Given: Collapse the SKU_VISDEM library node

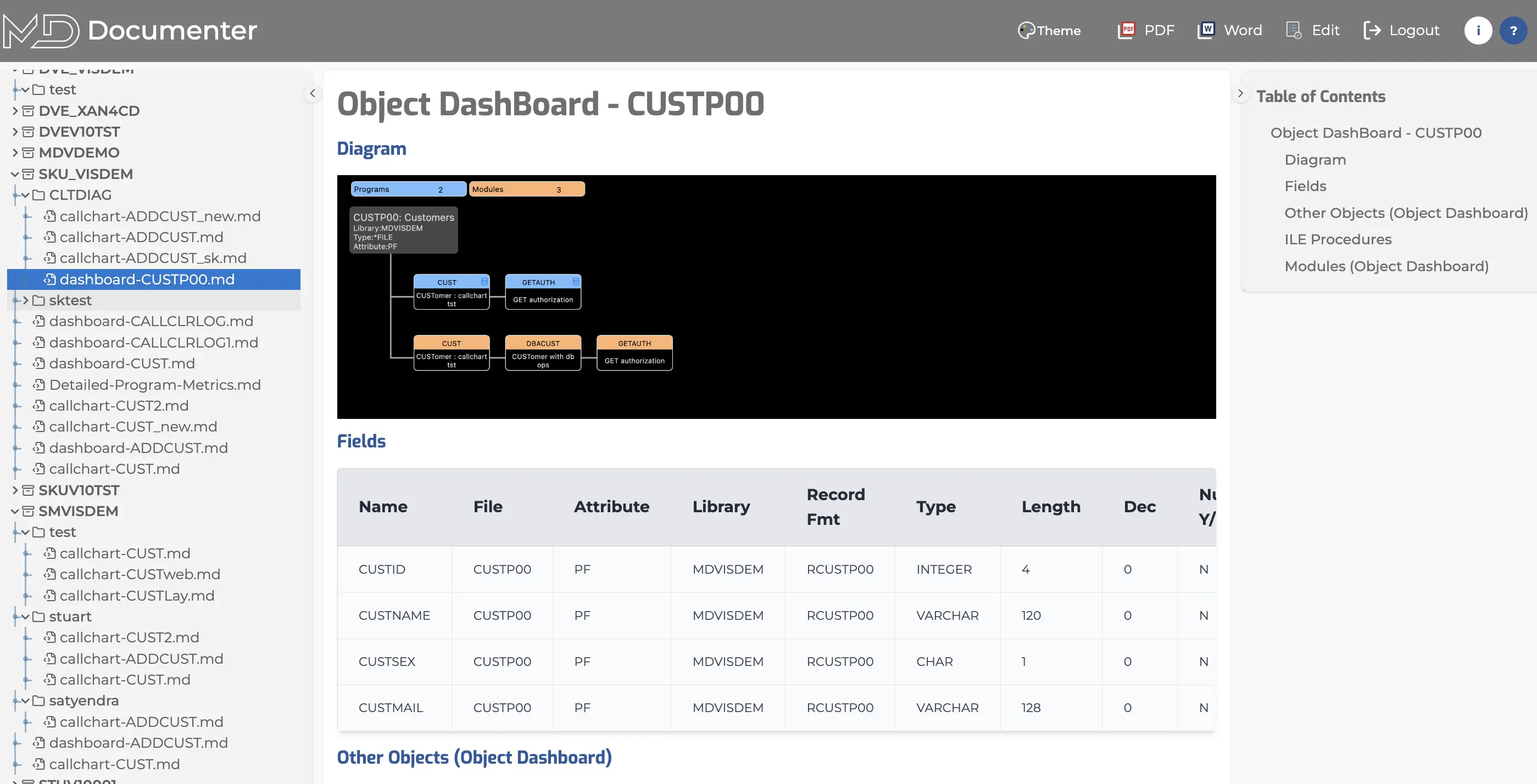Looking at the screenshot, I should click(15, 174).
